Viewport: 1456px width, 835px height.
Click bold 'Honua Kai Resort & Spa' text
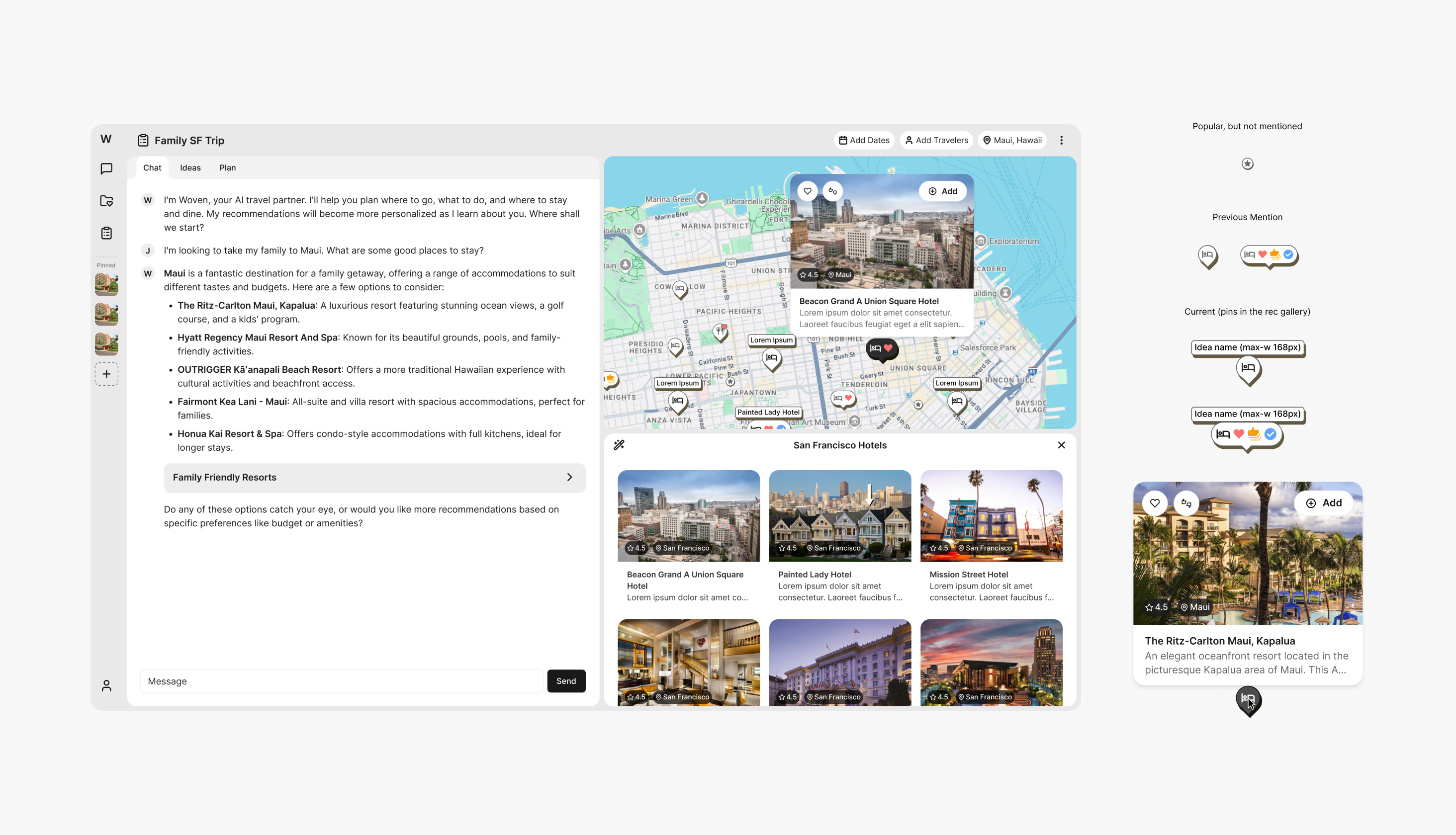229,434
